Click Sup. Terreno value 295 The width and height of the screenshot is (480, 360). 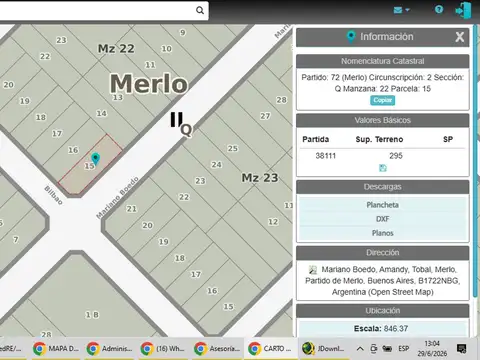point(396,156)
